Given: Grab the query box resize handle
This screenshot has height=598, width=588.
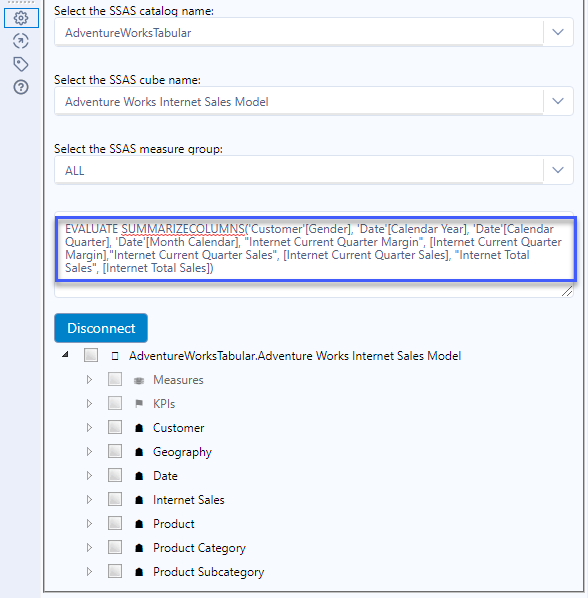Looking at the screenshot, I should pos(567,291).
